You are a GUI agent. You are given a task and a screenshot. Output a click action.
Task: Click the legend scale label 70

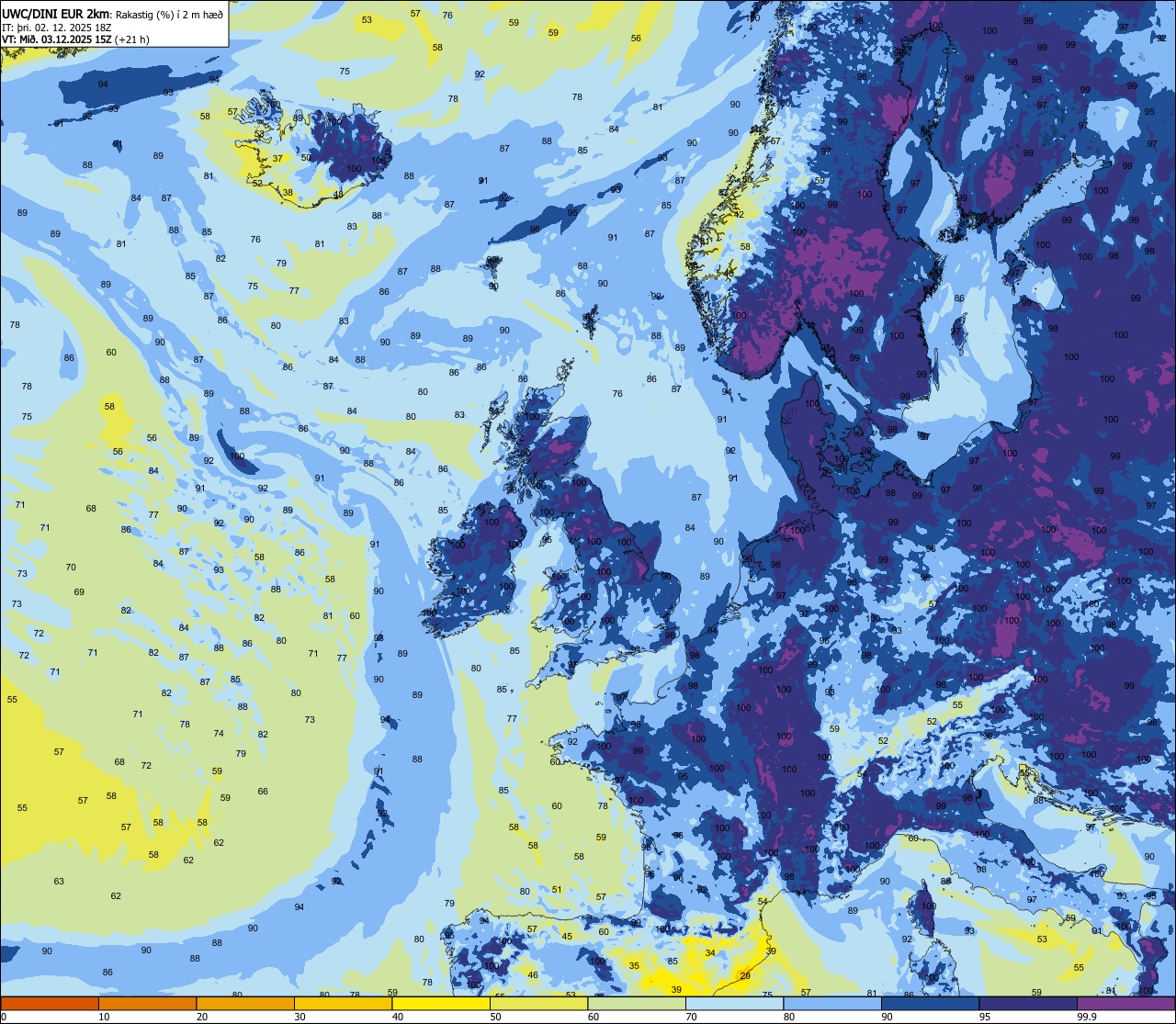(x=691, y=1017)
